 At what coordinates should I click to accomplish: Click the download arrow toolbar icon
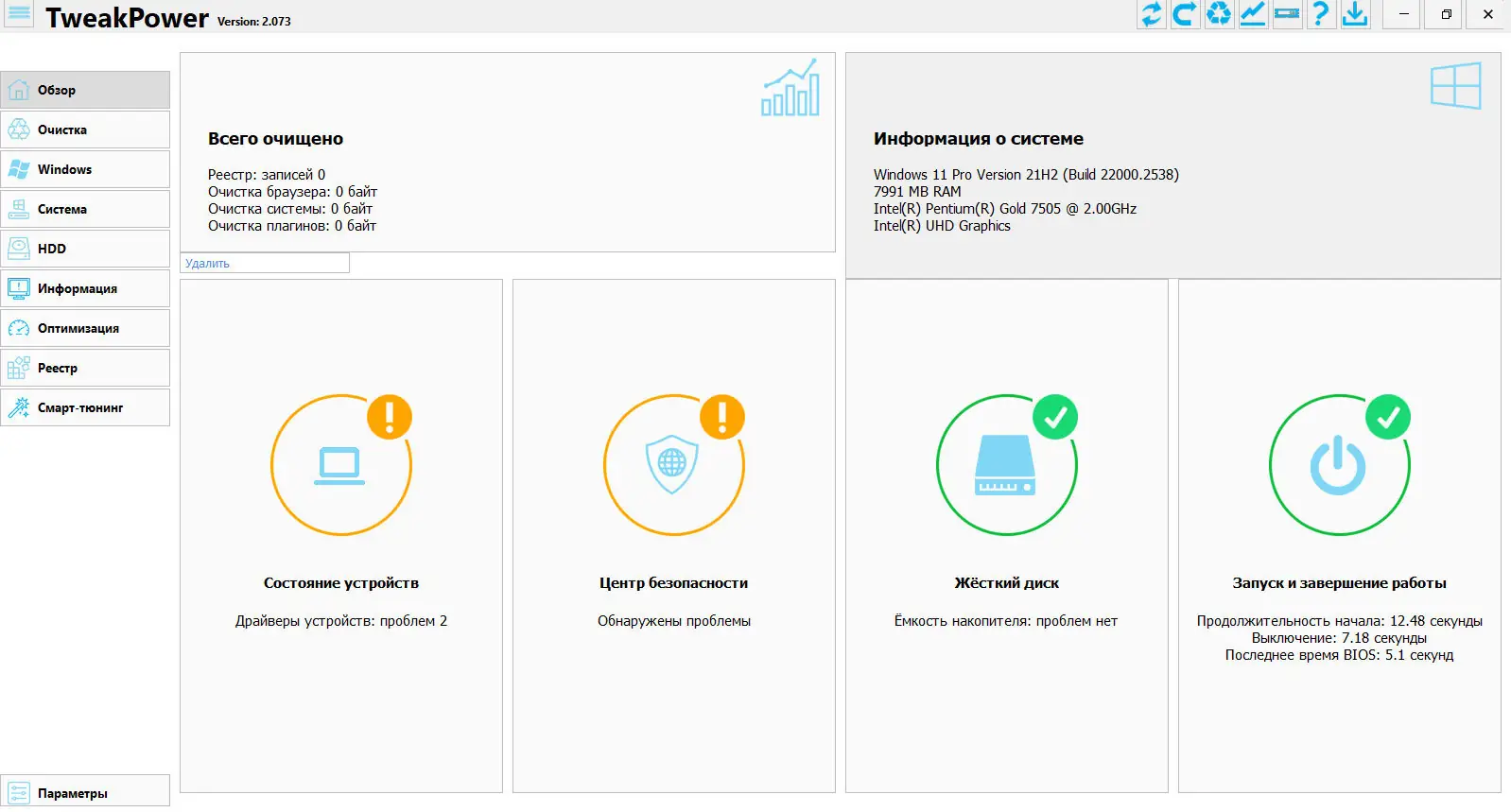click(x=1355, y=14)
